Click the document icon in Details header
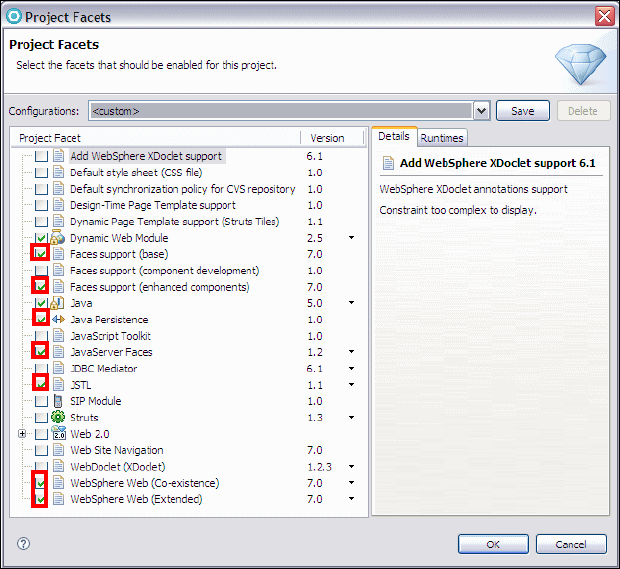Screen dimensions: 620x569 pyautogui.click(x=388, y=163)
